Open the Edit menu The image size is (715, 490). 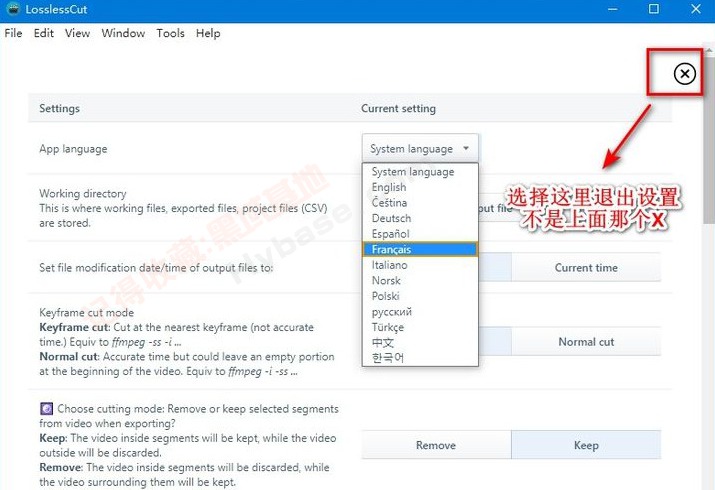[x=44, y=33]
